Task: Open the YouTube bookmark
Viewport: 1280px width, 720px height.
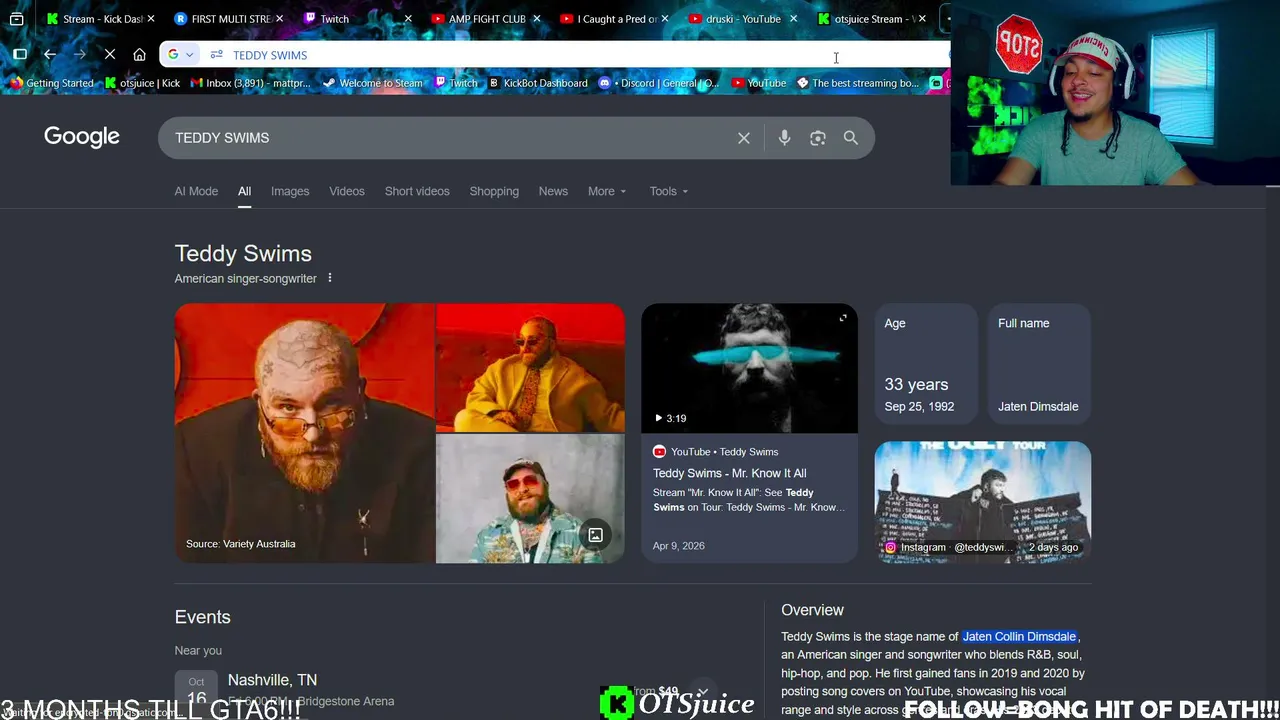Action: point(759,83)
